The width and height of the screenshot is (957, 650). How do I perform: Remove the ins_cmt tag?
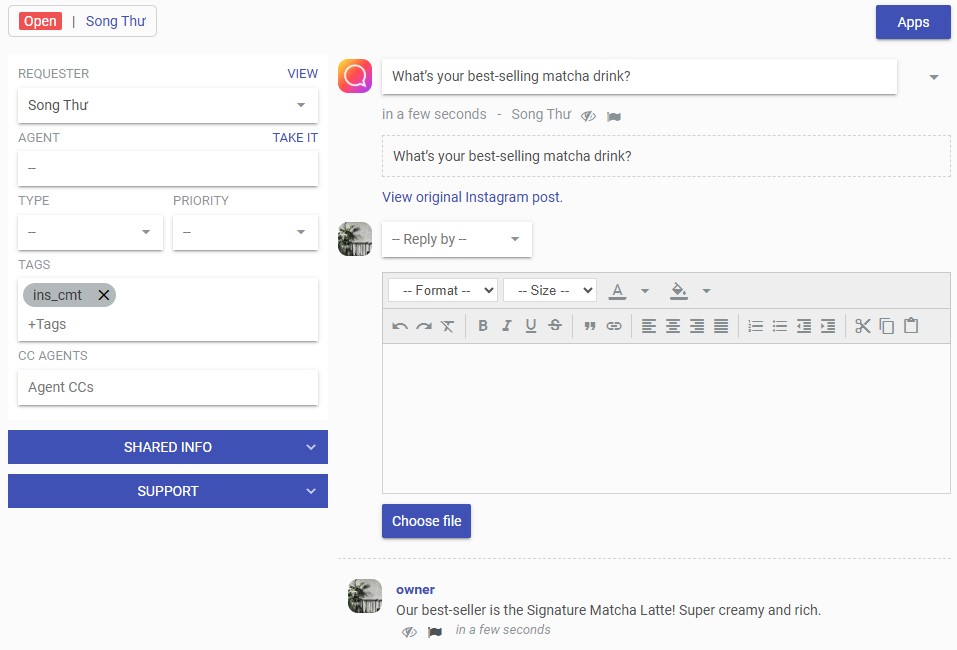click(x=104, y=295)
